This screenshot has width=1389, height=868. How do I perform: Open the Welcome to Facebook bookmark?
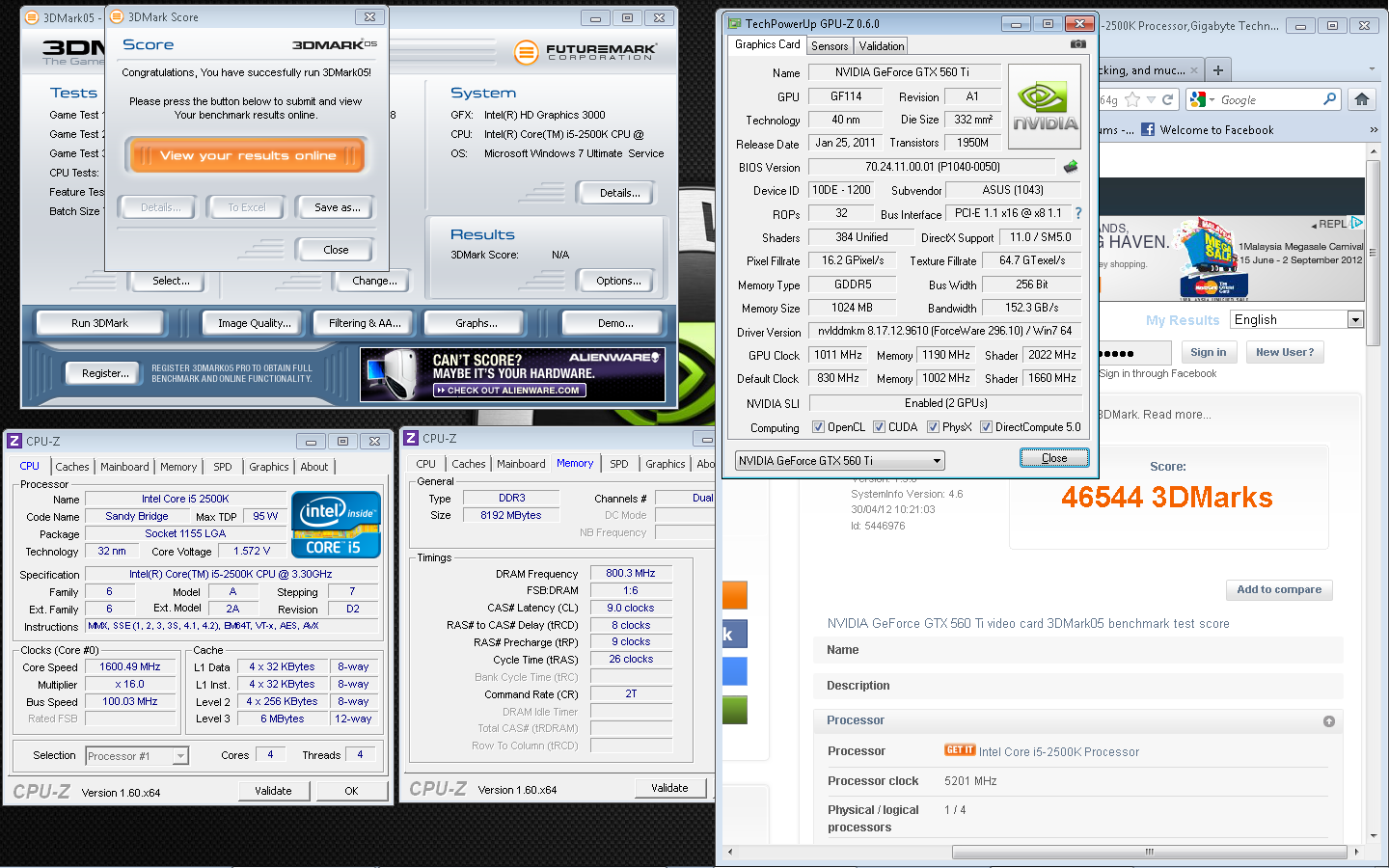pos(1208,130)
